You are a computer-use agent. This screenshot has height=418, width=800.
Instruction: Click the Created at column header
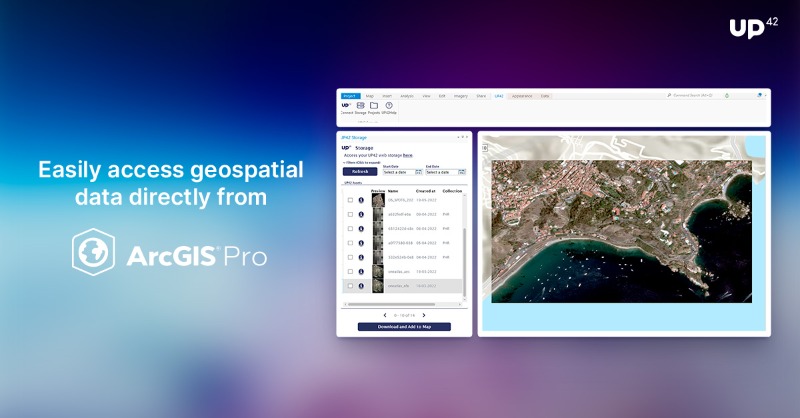pos(426,191)
